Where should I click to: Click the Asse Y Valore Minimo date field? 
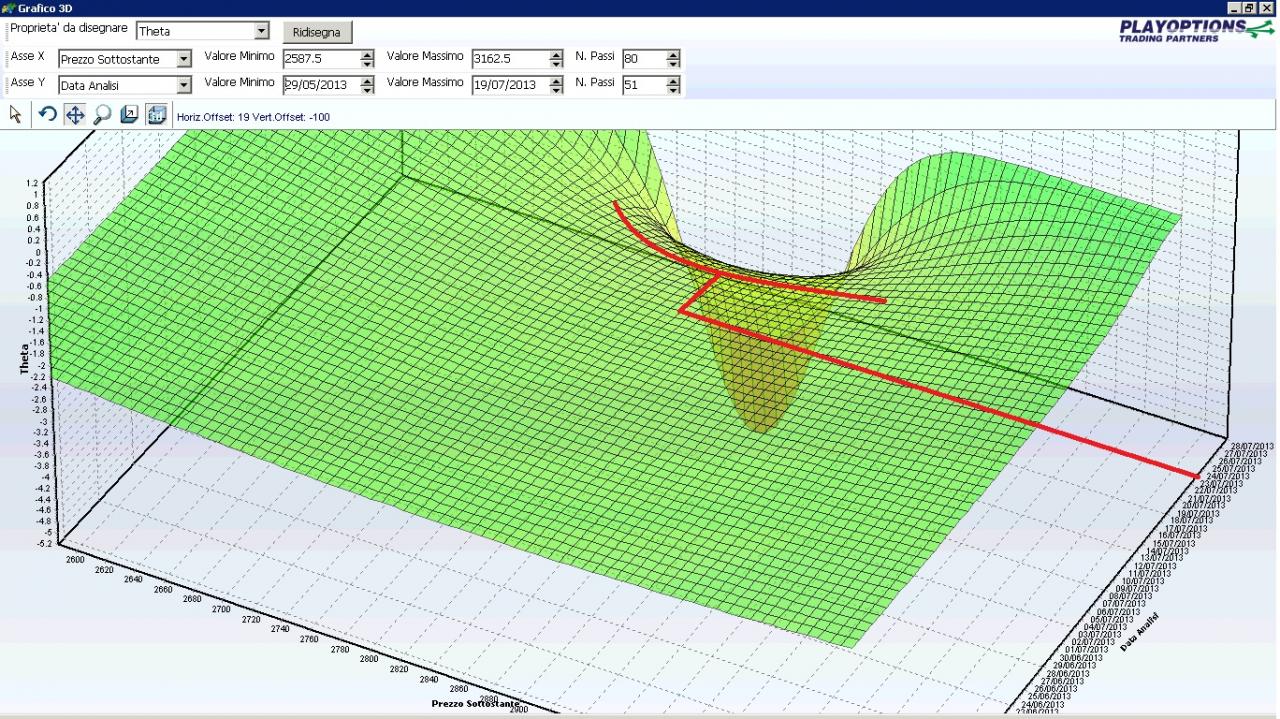click(321, 86)
